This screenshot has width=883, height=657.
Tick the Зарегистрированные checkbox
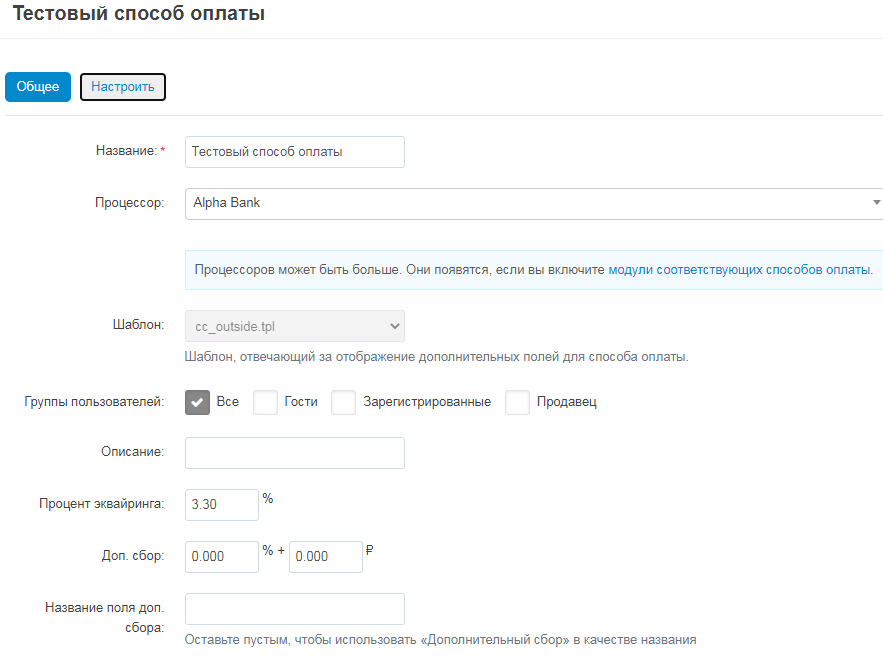344,402
